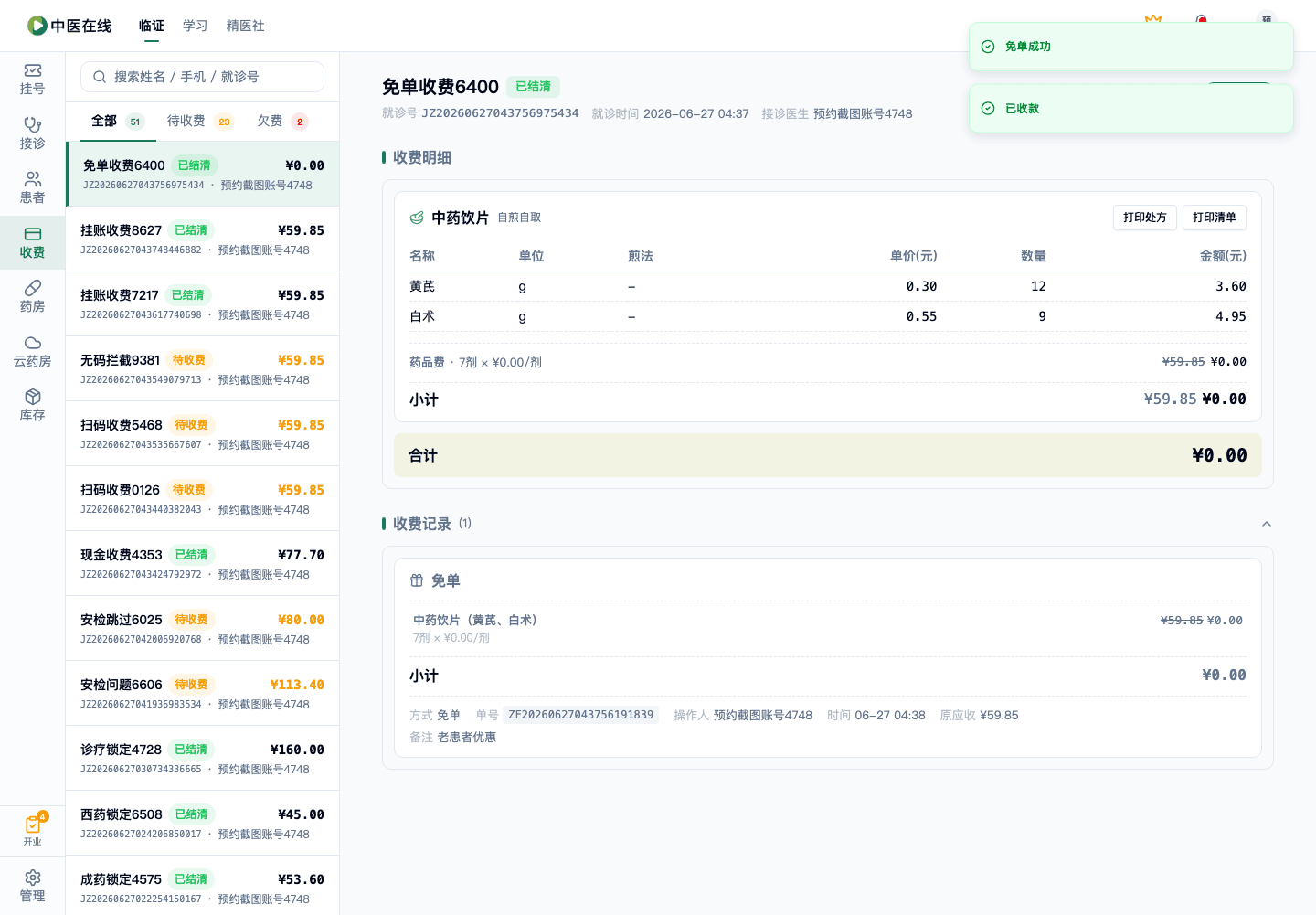Click the 待收费 count badge 23

tap(225, 122)
